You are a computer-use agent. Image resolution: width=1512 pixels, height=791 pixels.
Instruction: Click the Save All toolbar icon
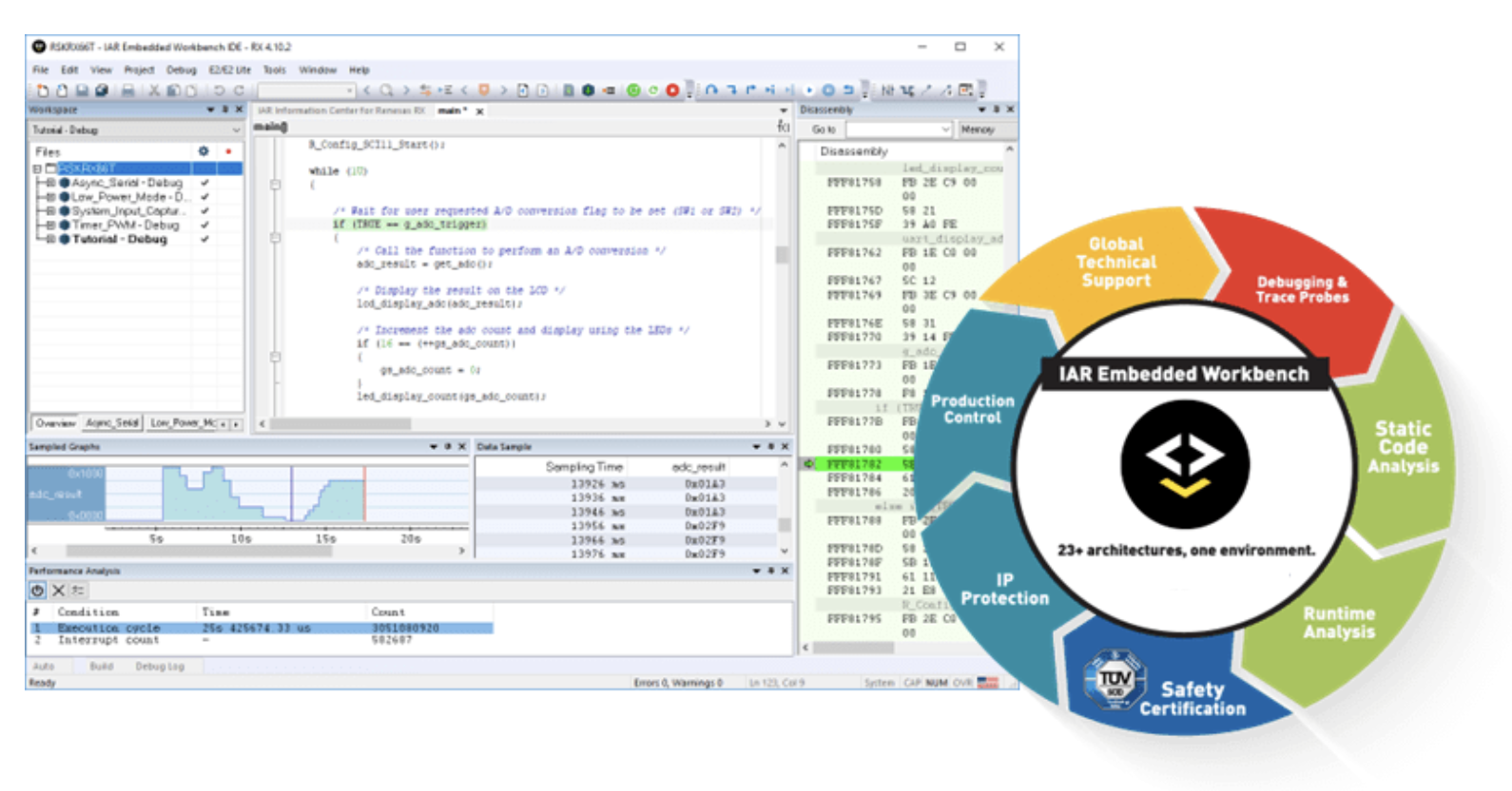point(102,90)
